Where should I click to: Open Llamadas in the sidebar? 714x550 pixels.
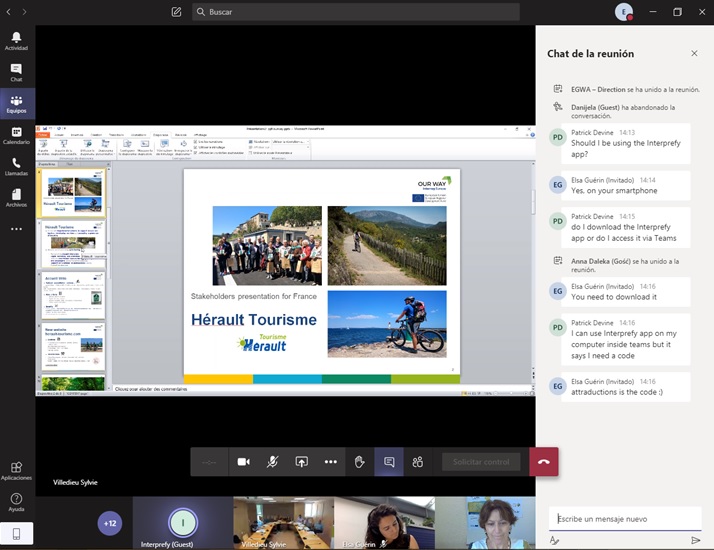pyautogui.click(x=16, y=167)
